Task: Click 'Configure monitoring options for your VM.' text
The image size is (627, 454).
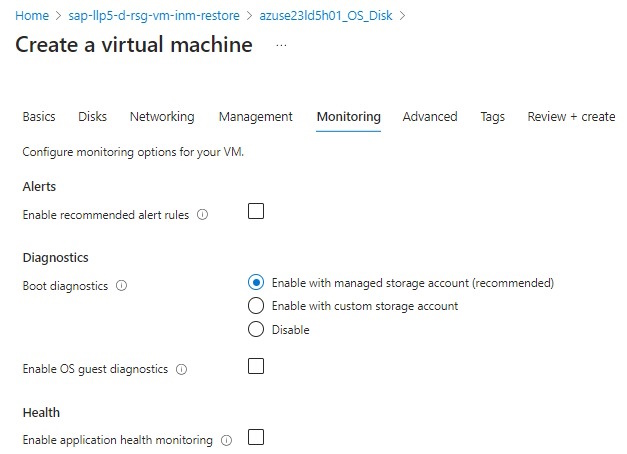Action: pos(133,152)
